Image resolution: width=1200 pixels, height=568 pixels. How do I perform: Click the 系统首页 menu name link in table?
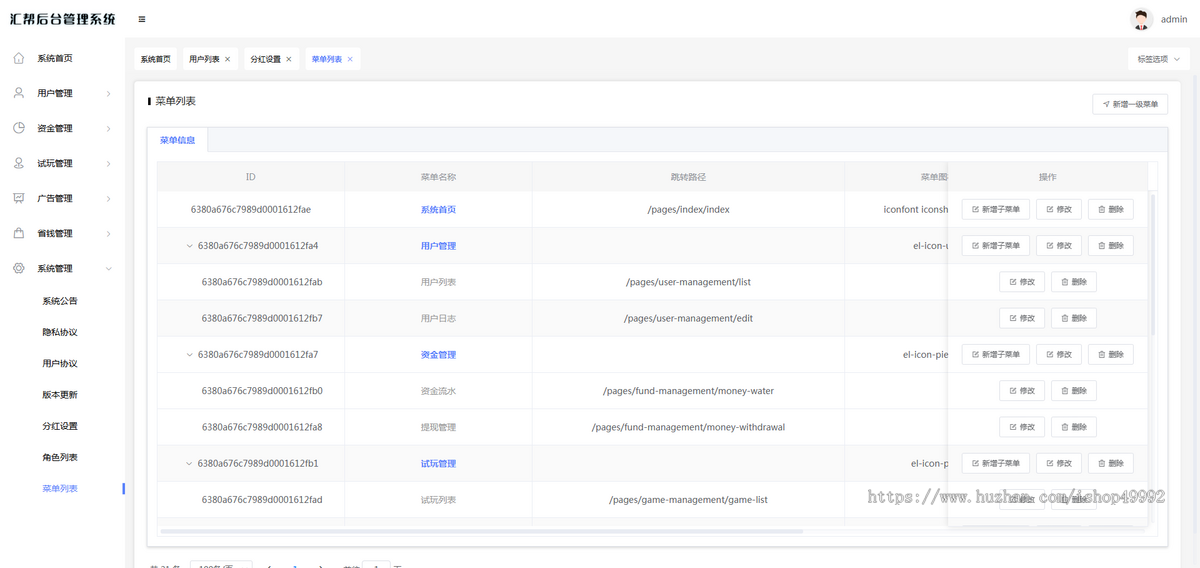[438, 209]
